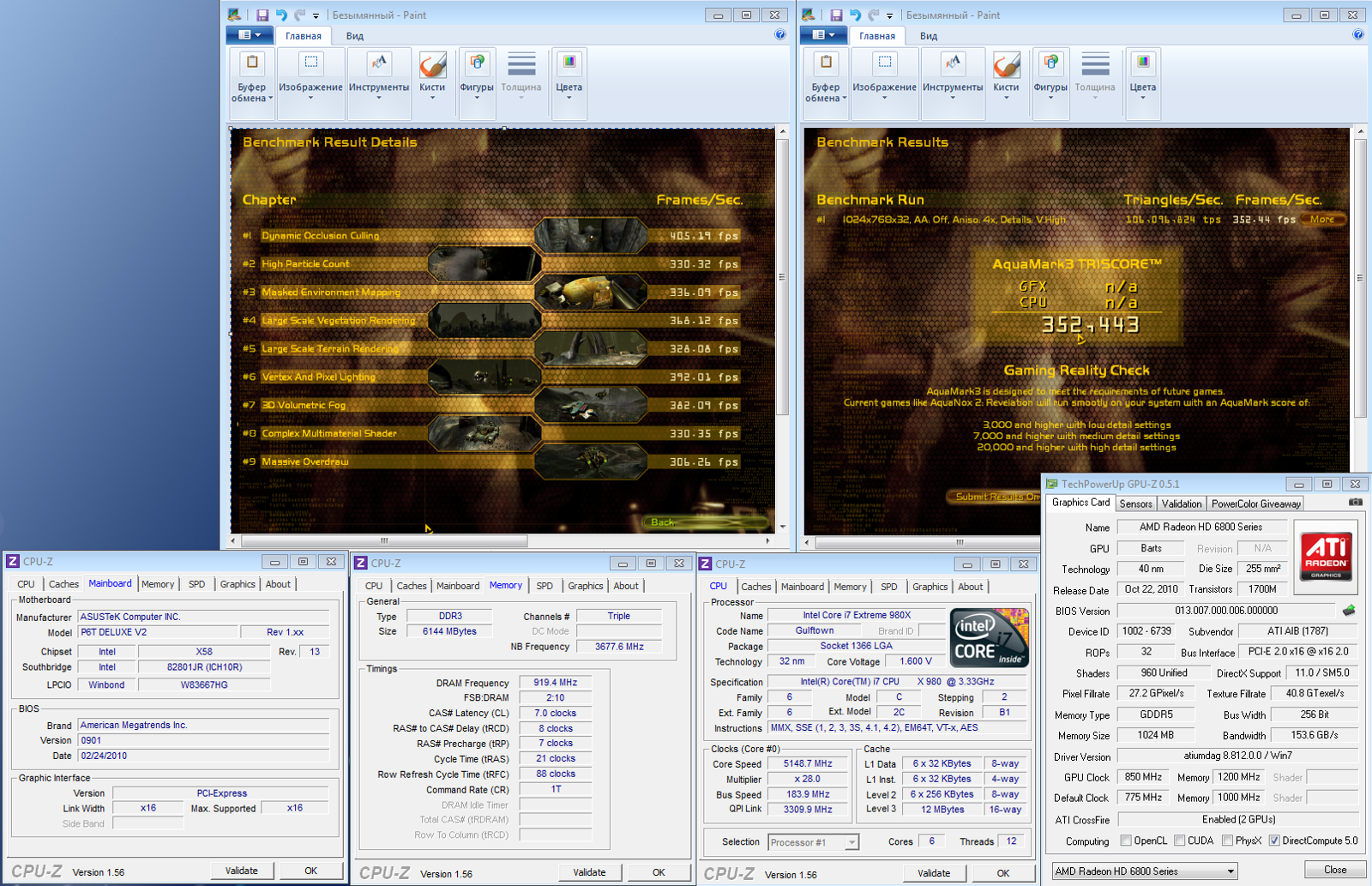Toggle OpenCL checkbox in GPU-Z
Viewport: 1372px width, 886px height.
tap(1126, 841)
